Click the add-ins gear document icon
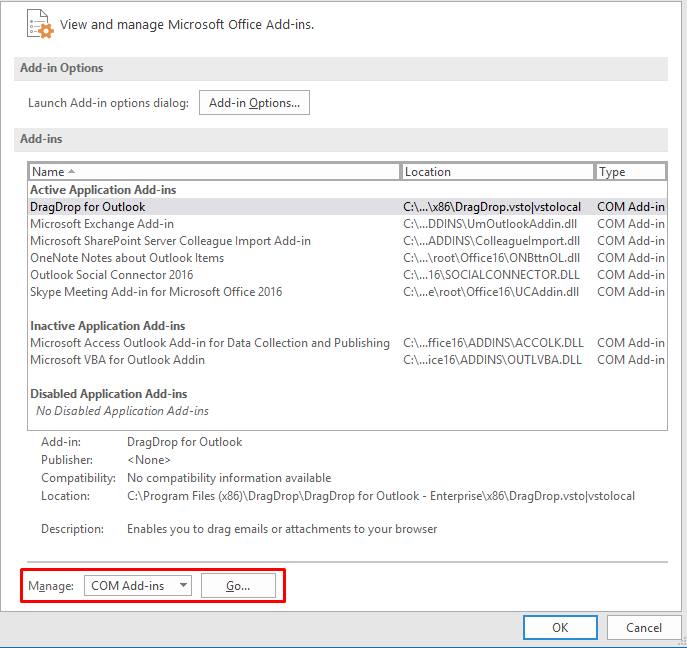This screenshot has height=648, width=687. [x=40, y=24]
